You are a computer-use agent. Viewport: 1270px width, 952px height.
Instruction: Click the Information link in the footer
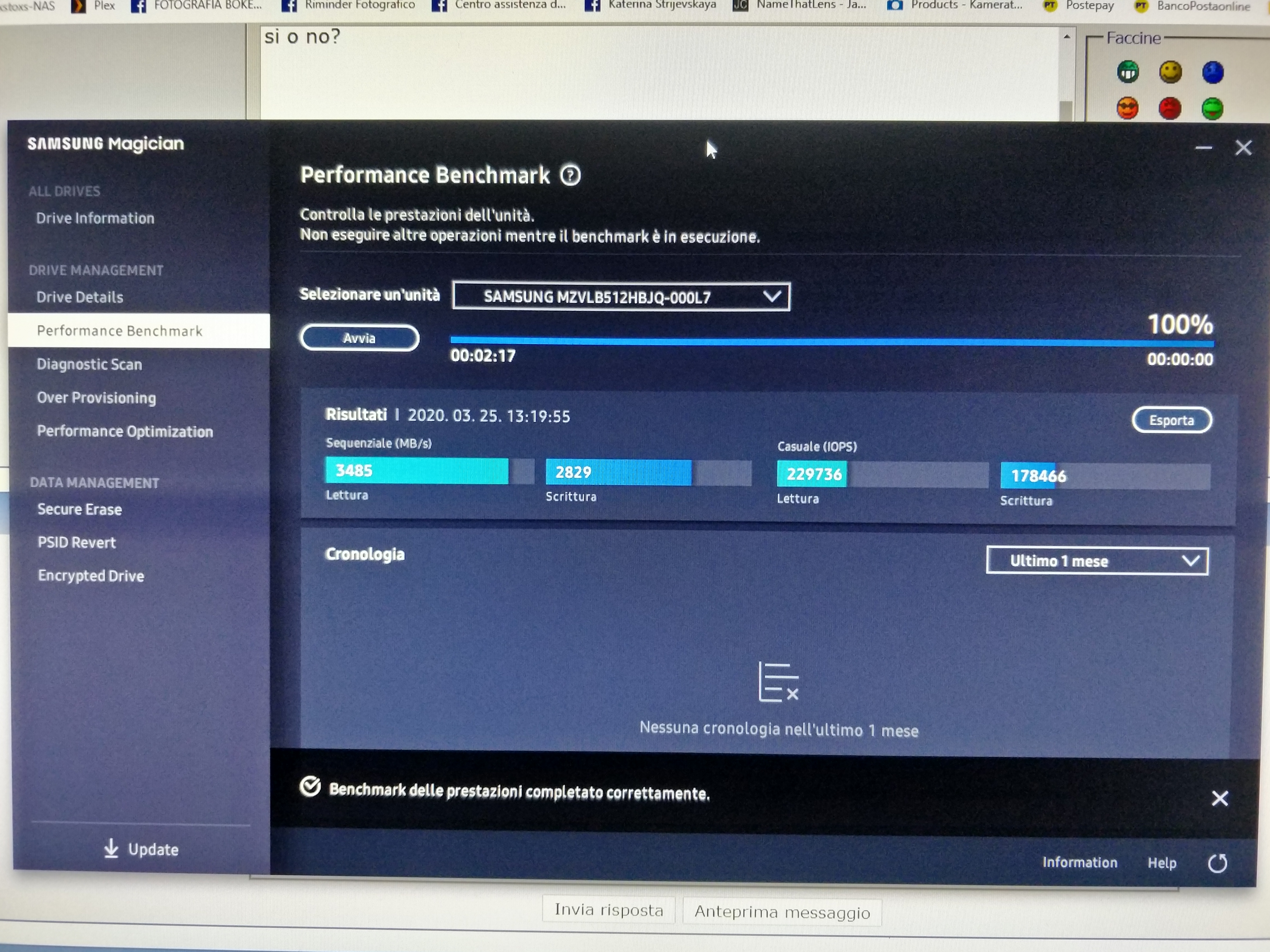click(1079, 862)
